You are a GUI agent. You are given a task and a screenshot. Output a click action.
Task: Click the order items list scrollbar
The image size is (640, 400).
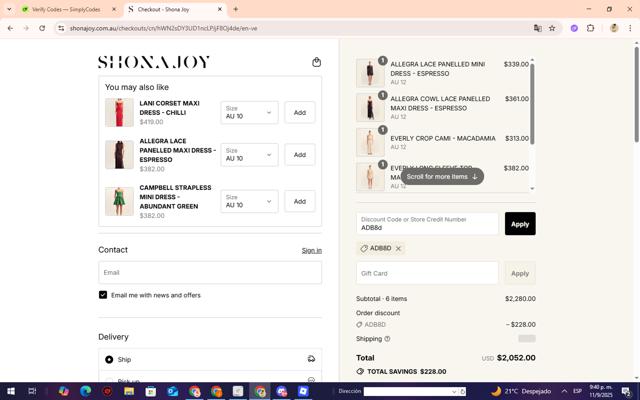tap(532, 104)
